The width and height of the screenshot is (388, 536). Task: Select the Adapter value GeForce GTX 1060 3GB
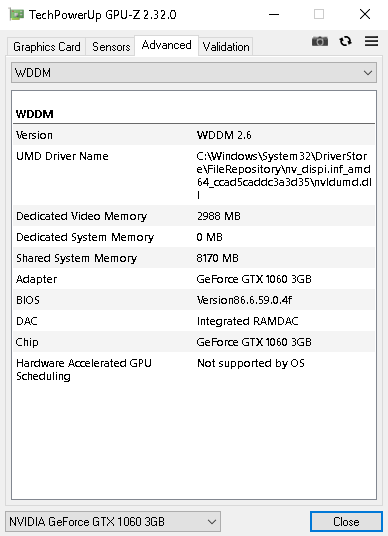254,279
